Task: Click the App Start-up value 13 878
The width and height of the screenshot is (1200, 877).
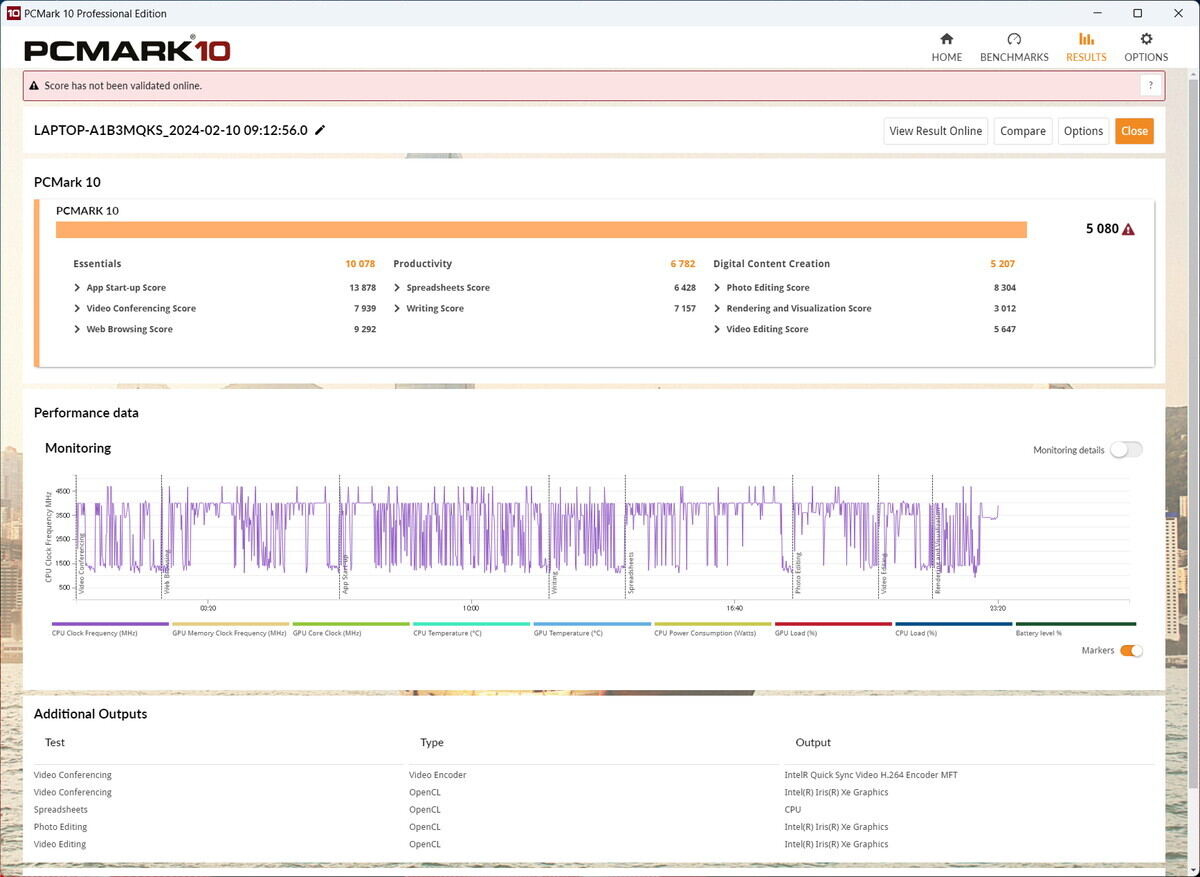Action: (362, 288)
